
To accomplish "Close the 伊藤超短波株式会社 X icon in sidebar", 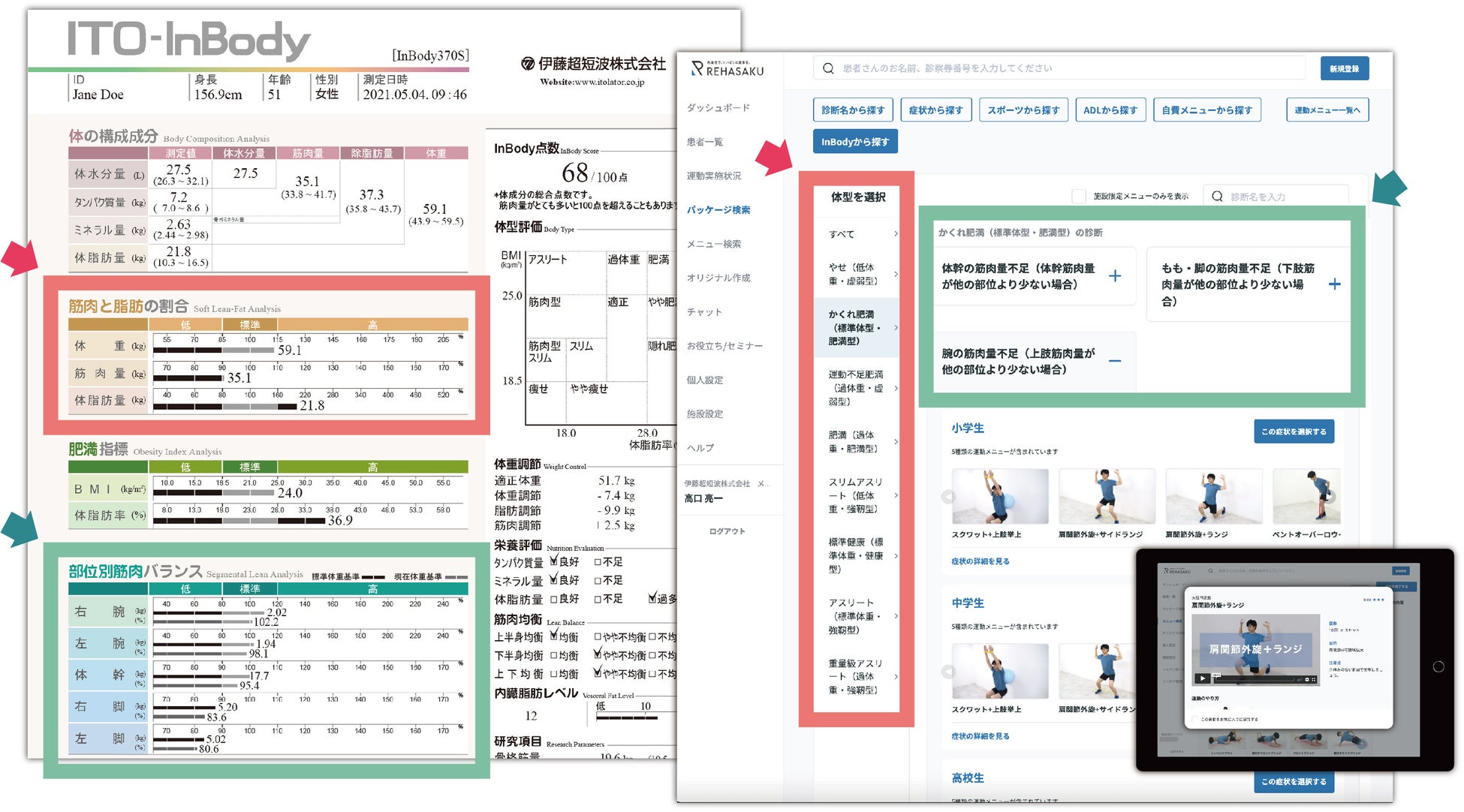I will coord(761,483).
